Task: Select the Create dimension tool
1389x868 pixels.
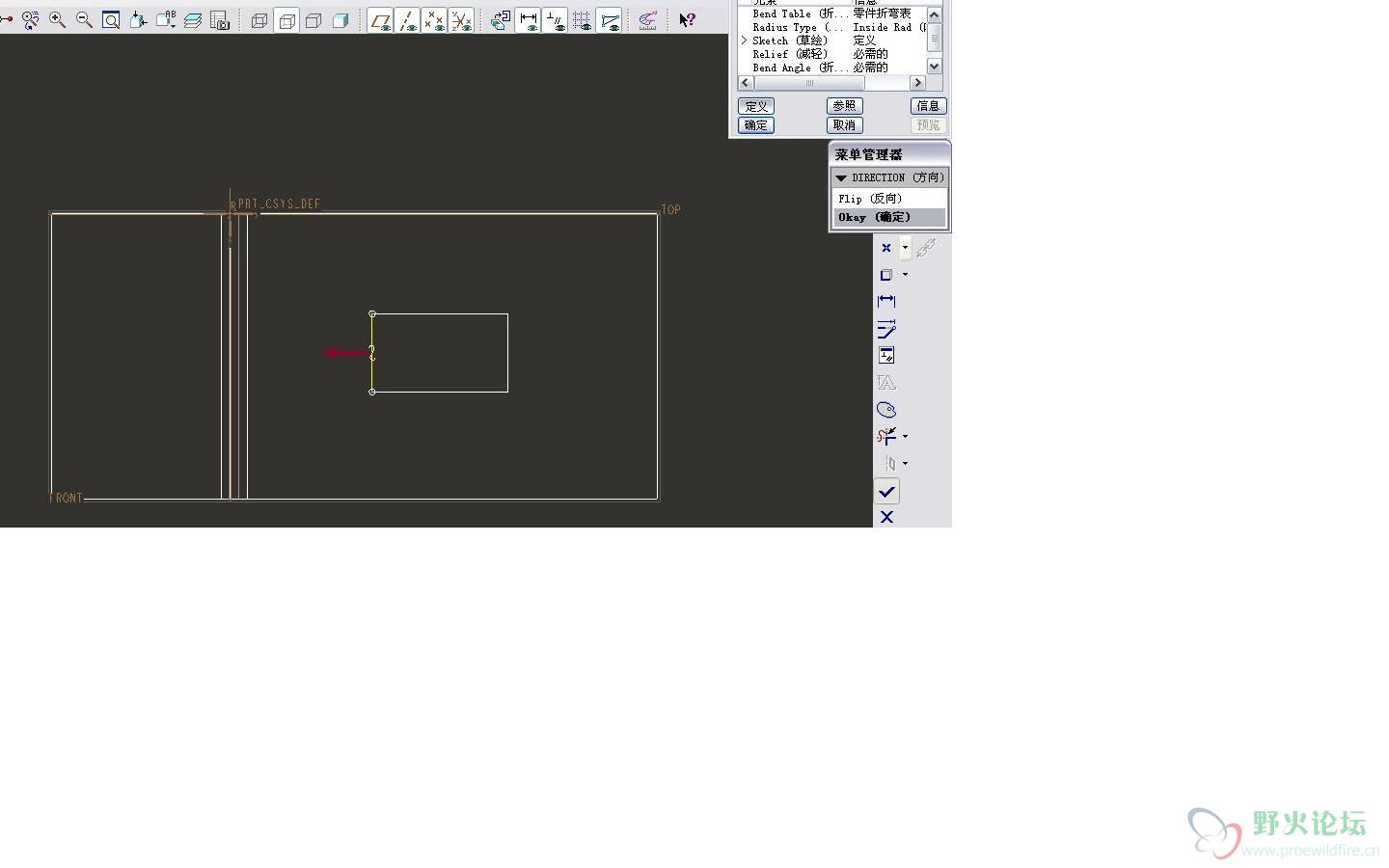Action: (x=886, y=302)
